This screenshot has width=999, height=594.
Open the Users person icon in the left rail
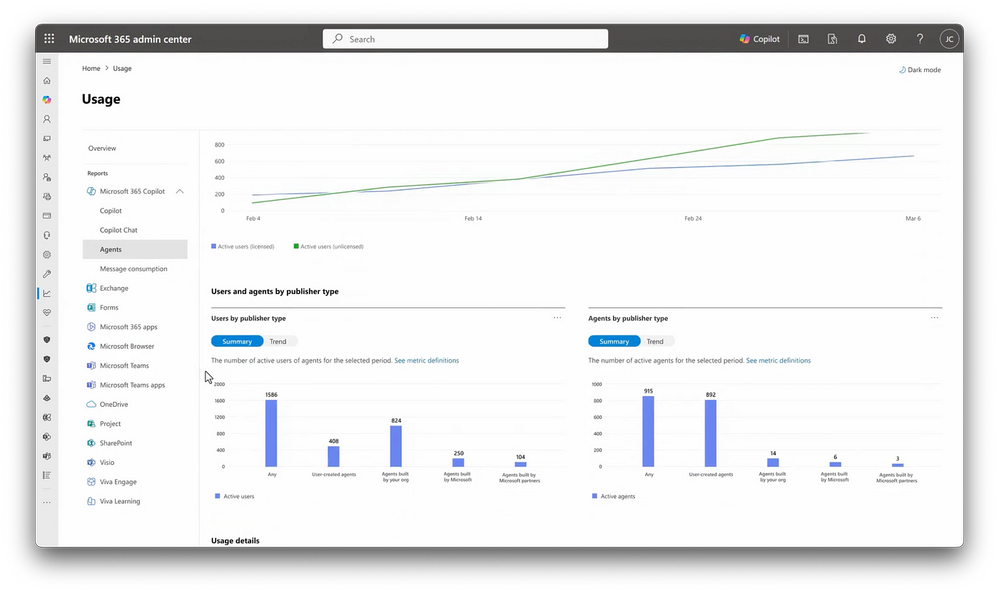tap(47, 119)
